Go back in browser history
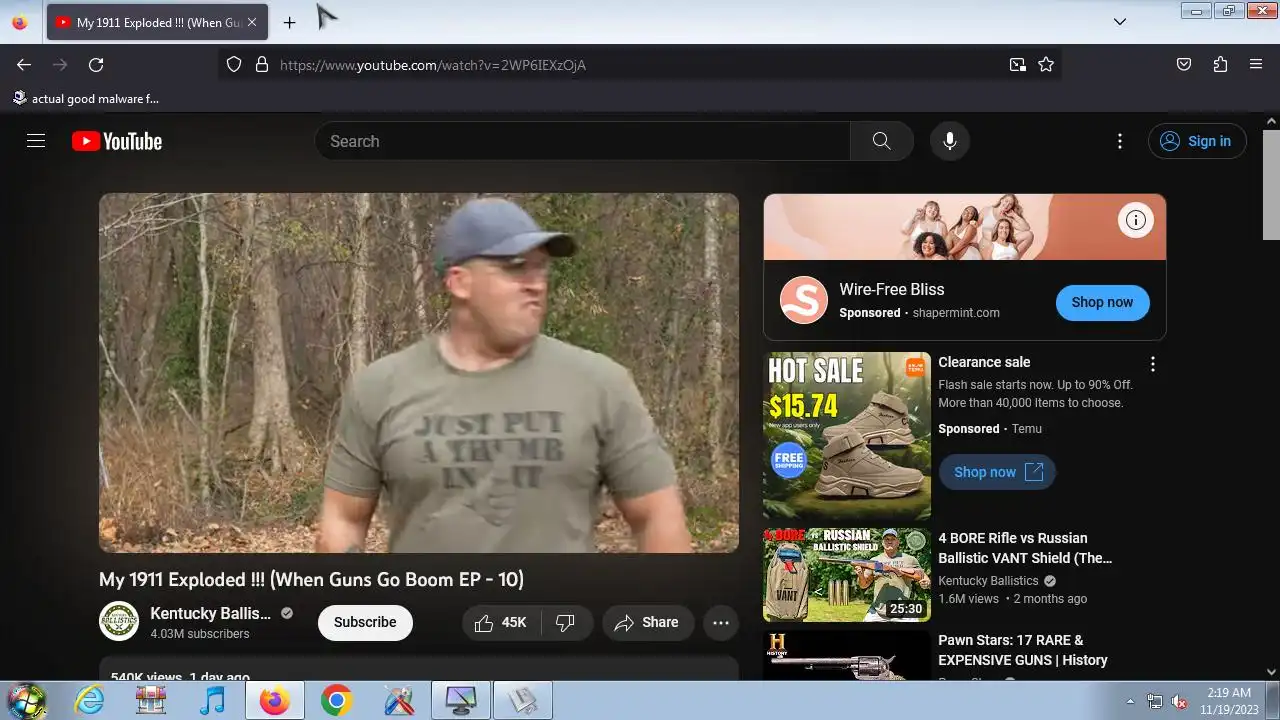Viewport: 1280px width, 720px height. pyautogui.click(x=24, y=64)
